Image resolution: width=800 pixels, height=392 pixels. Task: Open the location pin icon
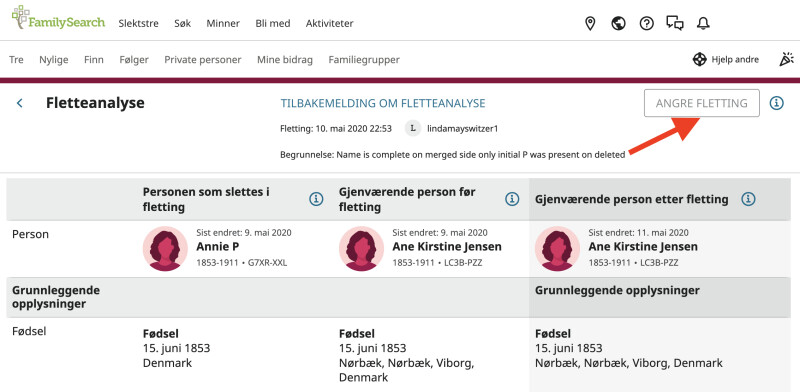[x=590, y=23]
